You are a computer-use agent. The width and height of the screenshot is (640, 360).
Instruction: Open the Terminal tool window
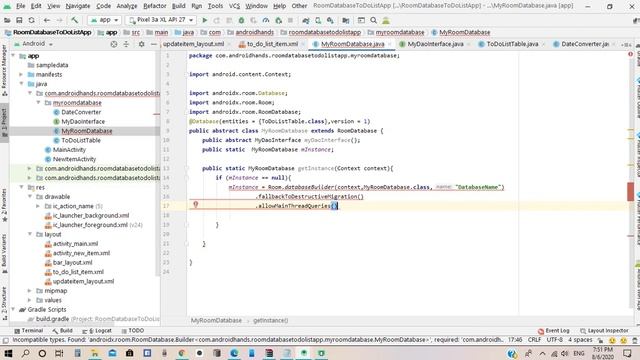(x=29, y=331)
